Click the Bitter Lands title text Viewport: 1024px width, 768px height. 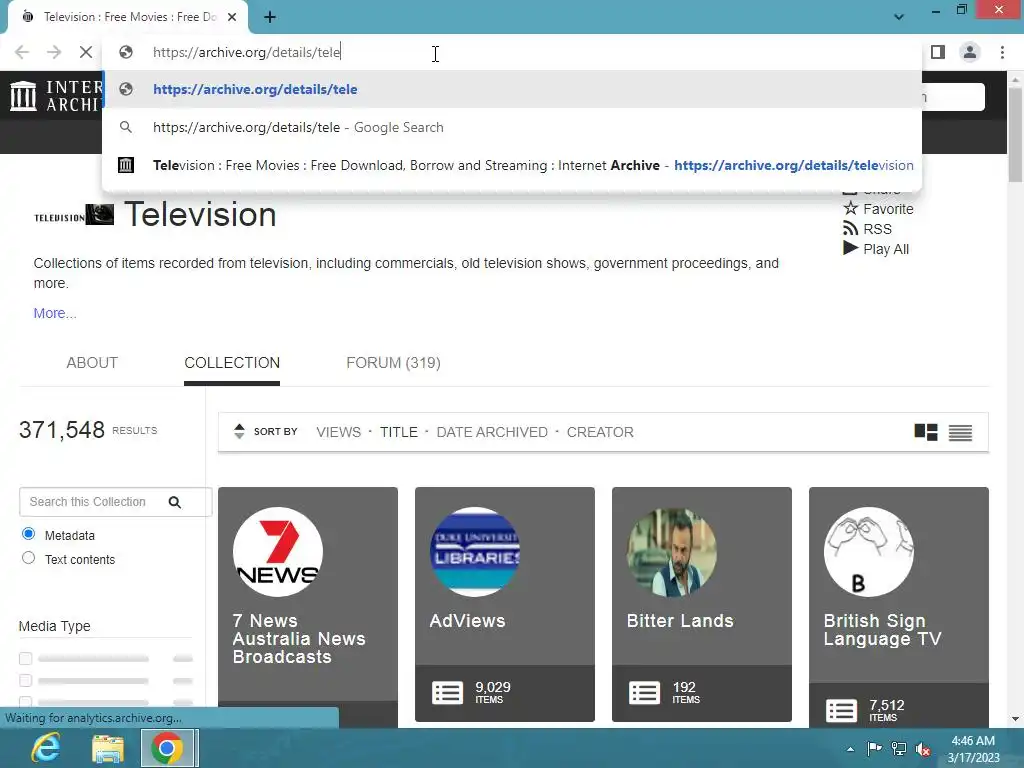point(680,621)
